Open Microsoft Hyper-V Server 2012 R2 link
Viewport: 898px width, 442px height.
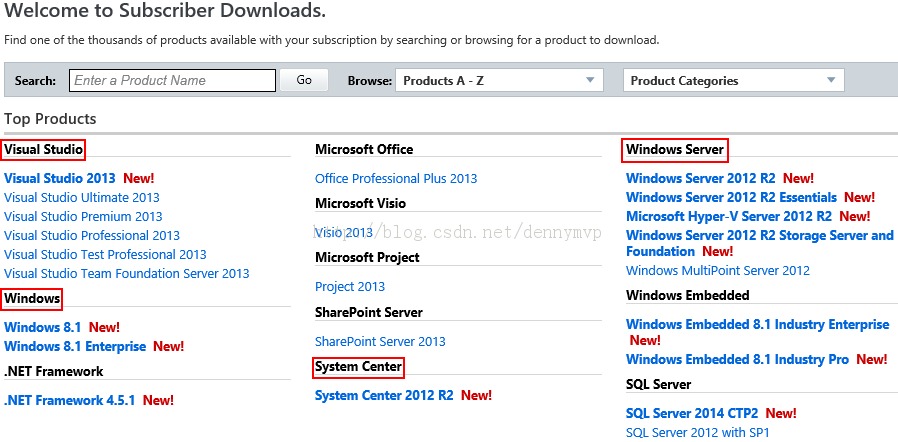(x=729, y=216)
